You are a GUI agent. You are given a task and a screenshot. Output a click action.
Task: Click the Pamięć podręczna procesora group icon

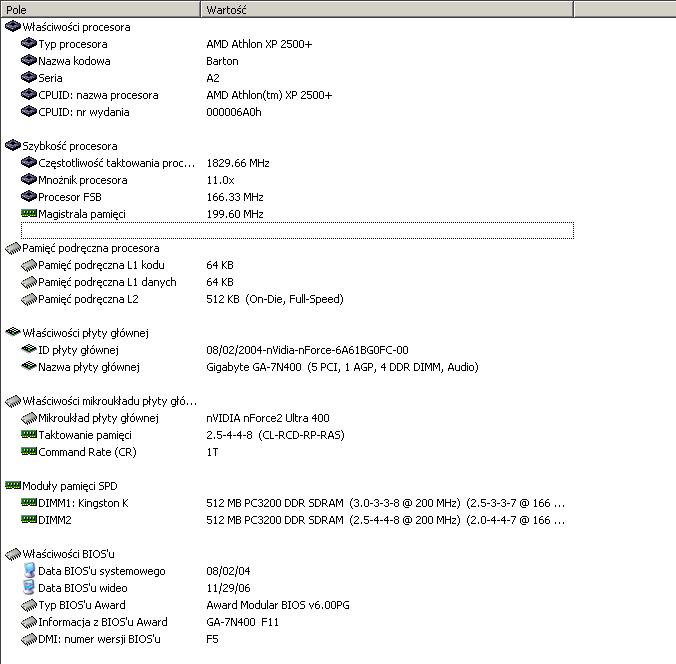click(x=13, y=248)
